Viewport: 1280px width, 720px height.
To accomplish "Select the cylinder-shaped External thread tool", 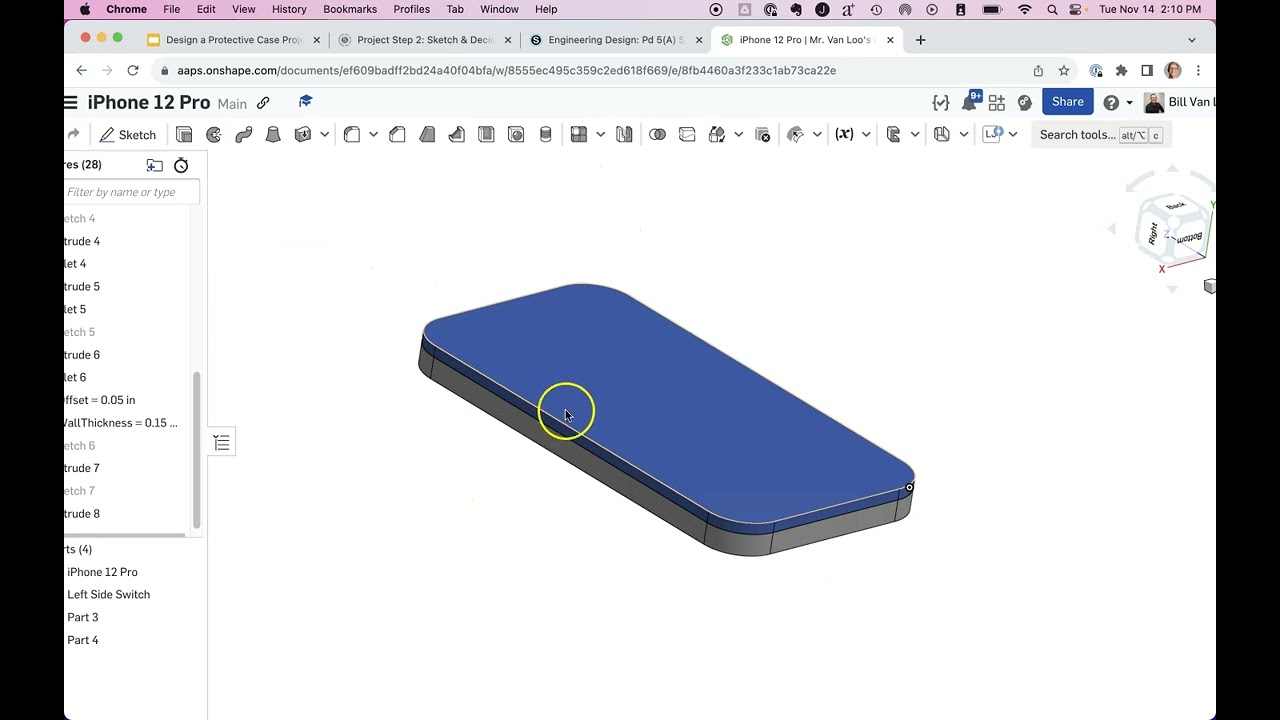I will pyautogui.click(x=545, y=134).
